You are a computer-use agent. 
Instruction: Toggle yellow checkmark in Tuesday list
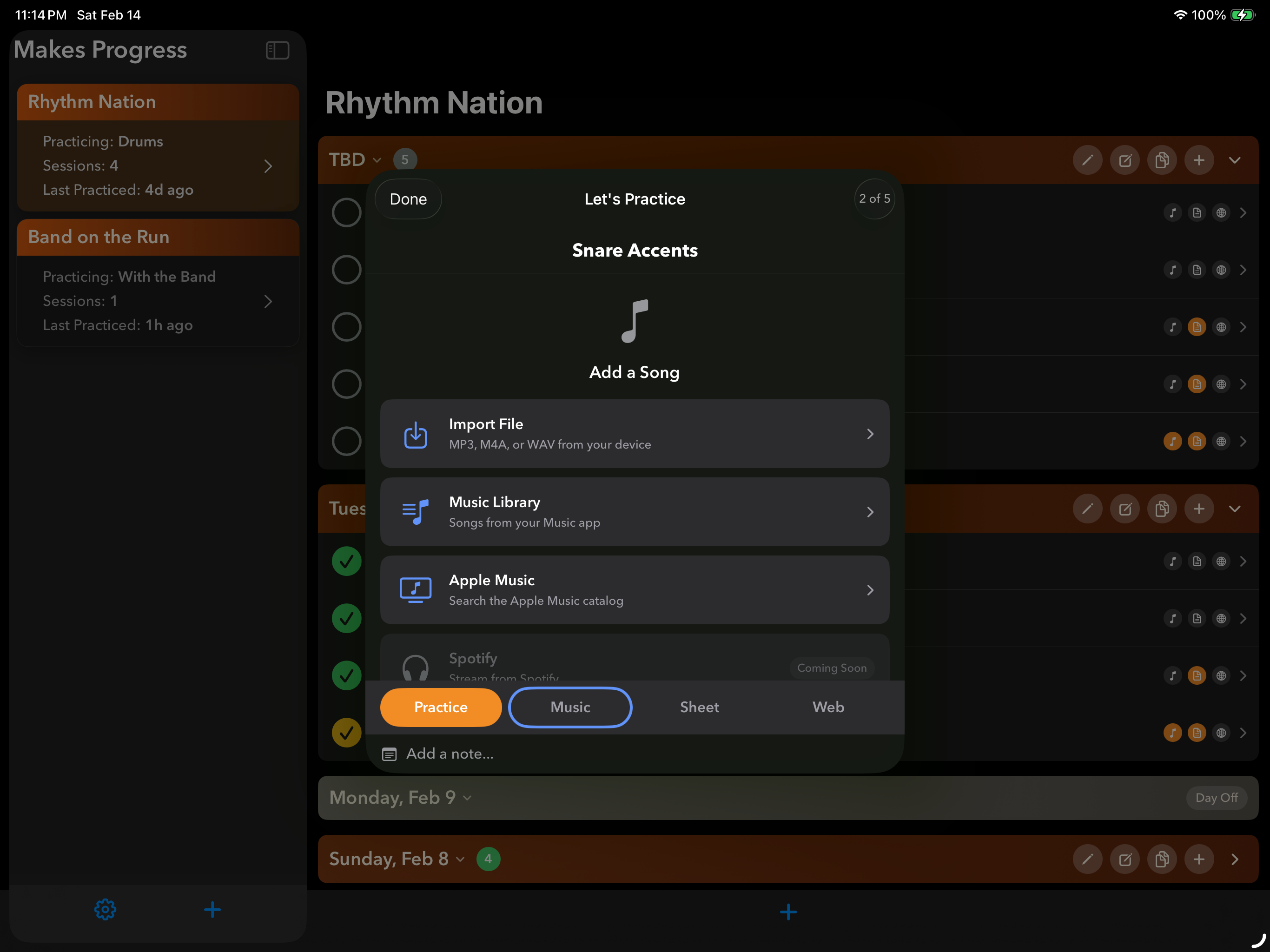pyautogui.click(x=346, y=733)
